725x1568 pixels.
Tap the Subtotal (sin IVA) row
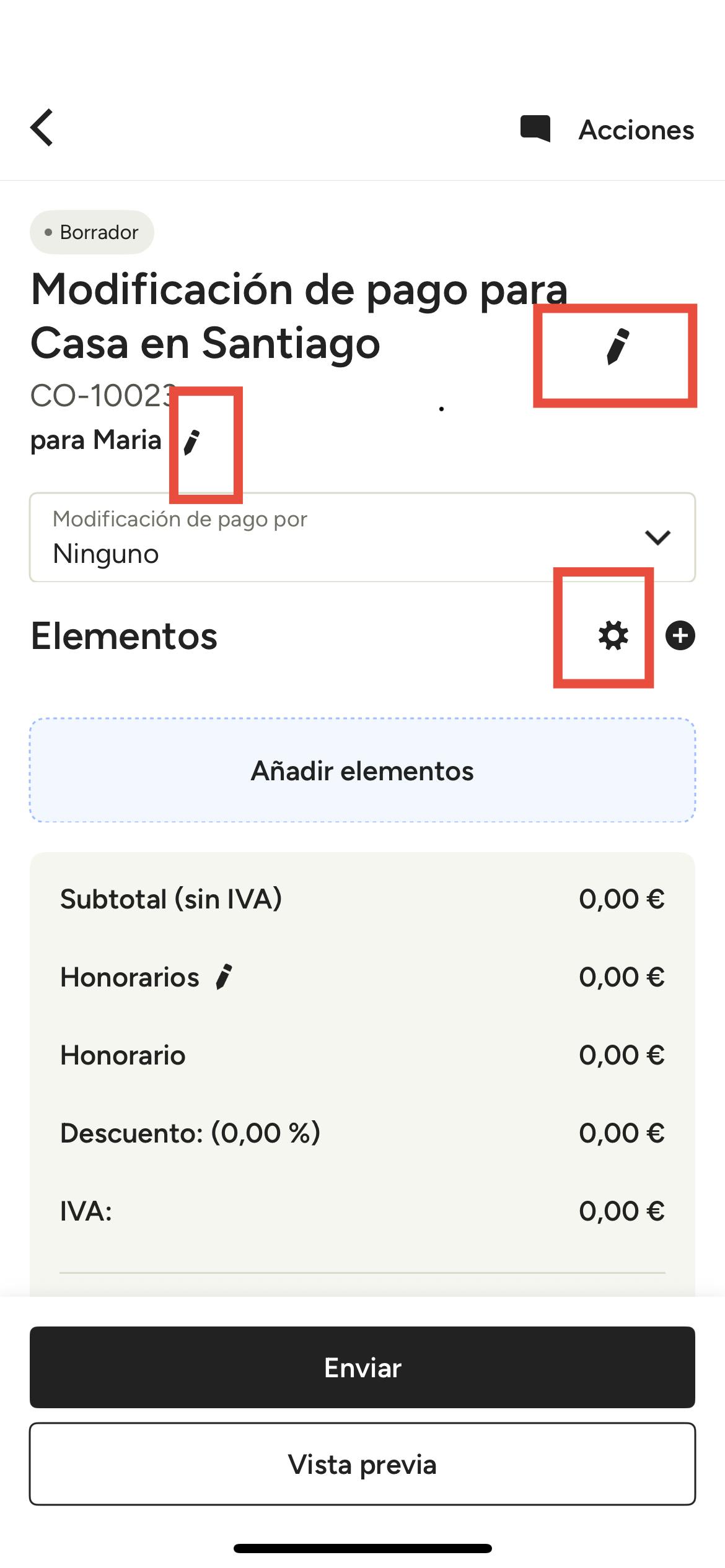(x=362, y=899)
